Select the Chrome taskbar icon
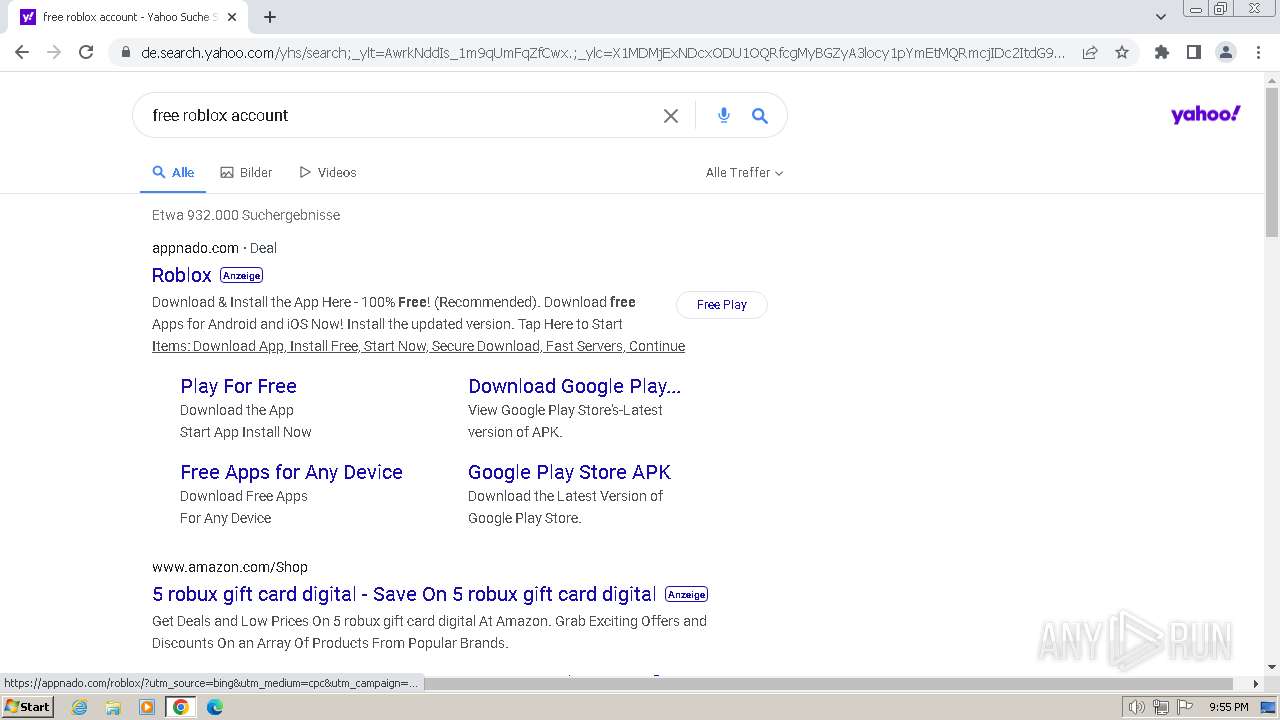This screenshot has width=1280, height=720. (181, 707)
